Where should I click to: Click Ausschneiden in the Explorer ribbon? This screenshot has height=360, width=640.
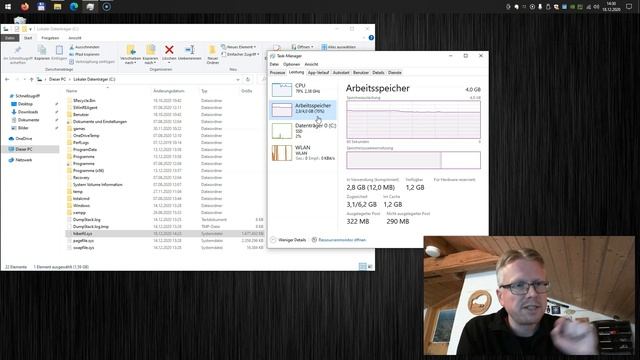point(84,47)
